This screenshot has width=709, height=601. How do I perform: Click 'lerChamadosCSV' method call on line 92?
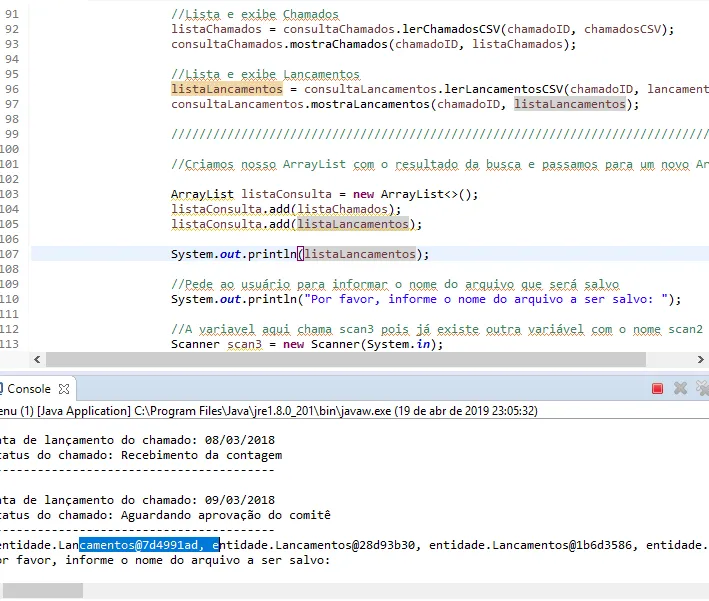[x=451, y=29]
